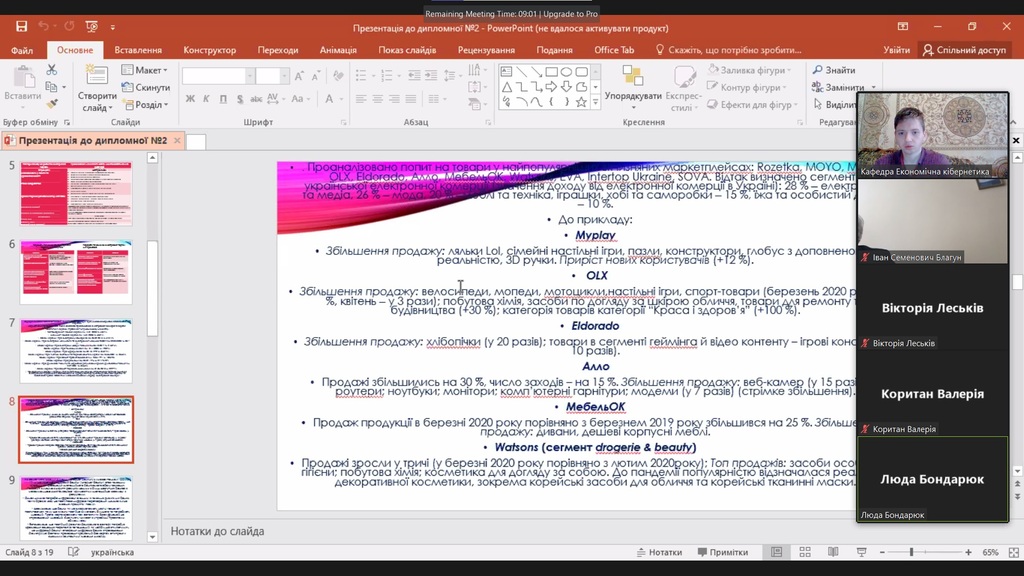The width and height of the screenshot is (1024, 576).
Task: Toggle italic formatting button К
Action: tap(206, 99)
